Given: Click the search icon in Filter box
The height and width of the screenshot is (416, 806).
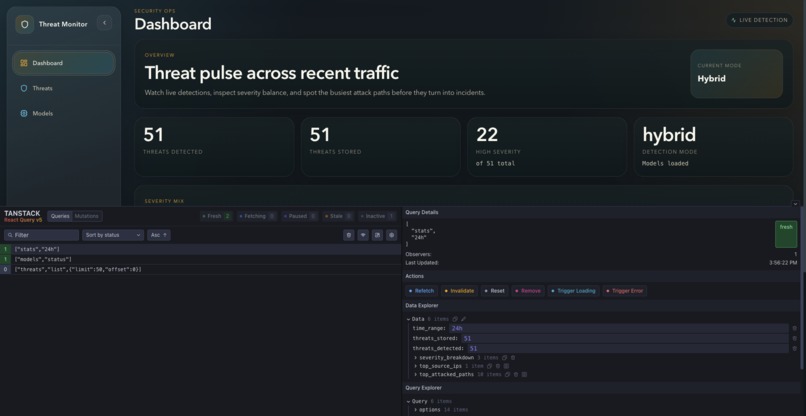Looking at the screenshot, I should 10,235.
